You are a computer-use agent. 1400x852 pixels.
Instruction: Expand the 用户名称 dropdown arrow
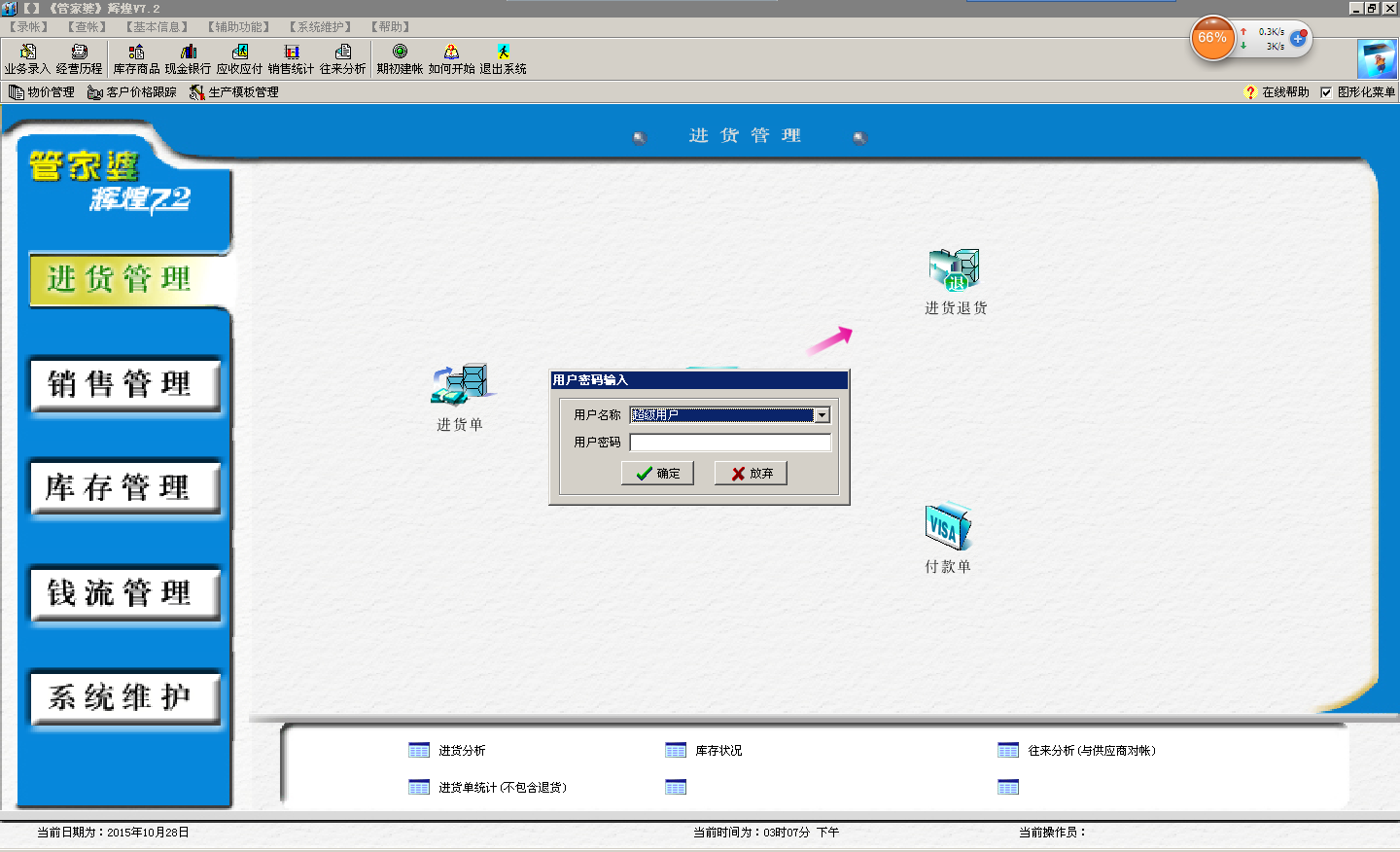822,415
